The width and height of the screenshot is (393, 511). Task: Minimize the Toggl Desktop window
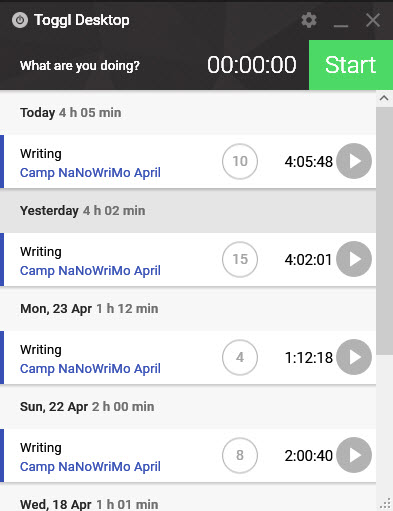341,21
